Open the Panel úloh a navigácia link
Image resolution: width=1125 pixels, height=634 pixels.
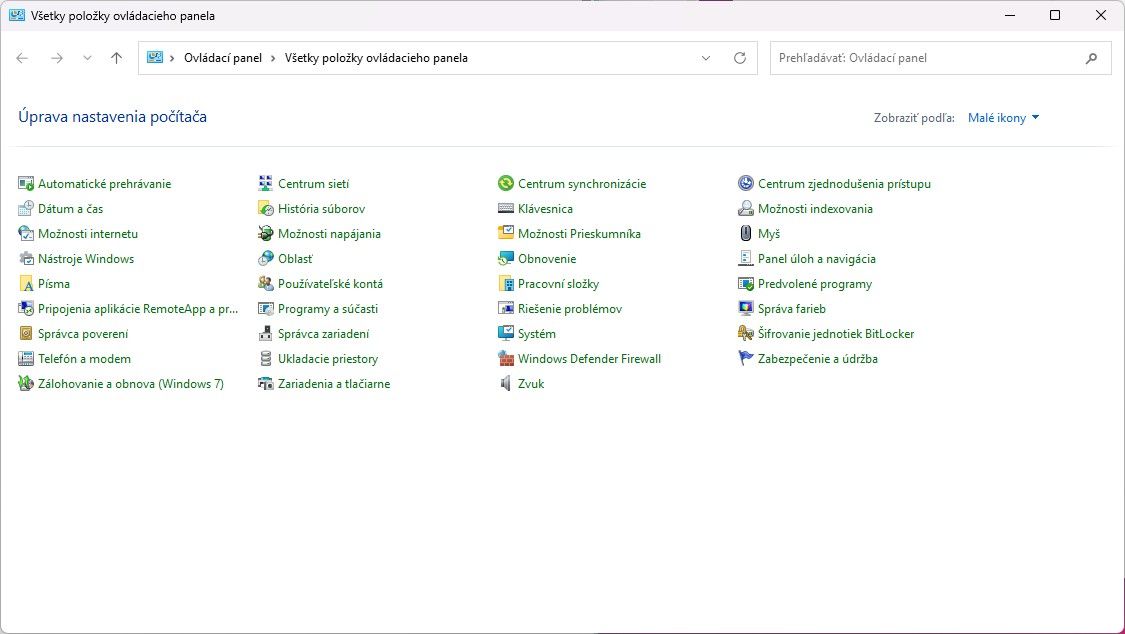(x=816, y=259)
